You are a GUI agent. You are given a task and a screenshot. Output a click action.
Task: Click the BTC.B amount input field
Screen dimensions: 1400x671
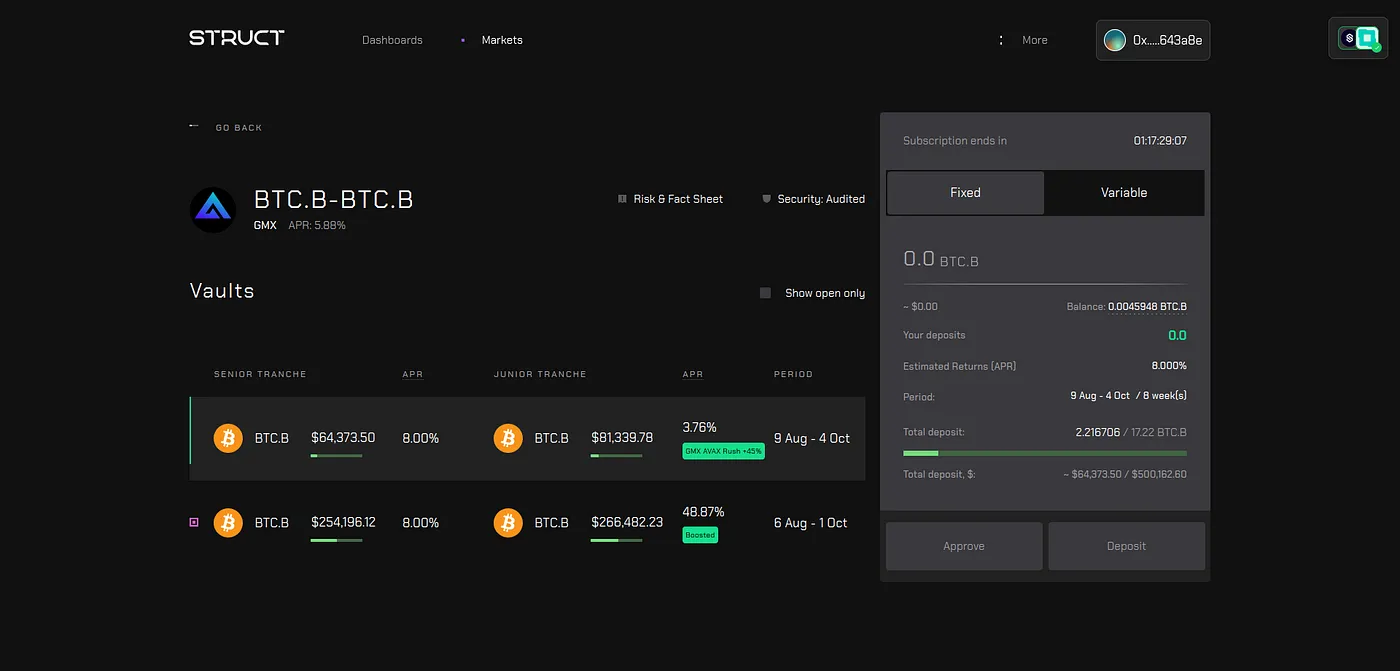click(x=1044, y=260)
